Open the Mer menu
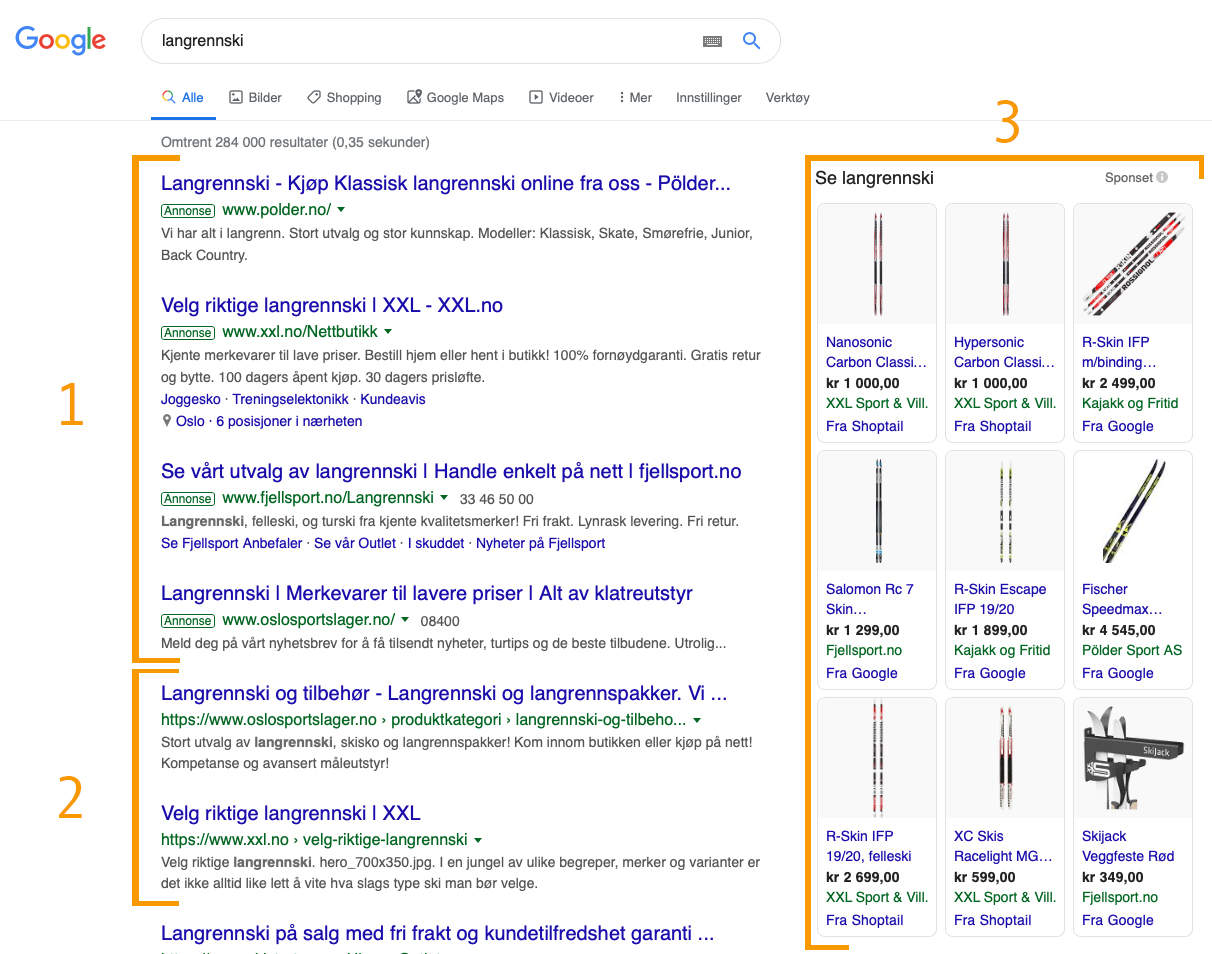Image resolution: width=1212 pixels, height=954 pixels. point(635,97)
